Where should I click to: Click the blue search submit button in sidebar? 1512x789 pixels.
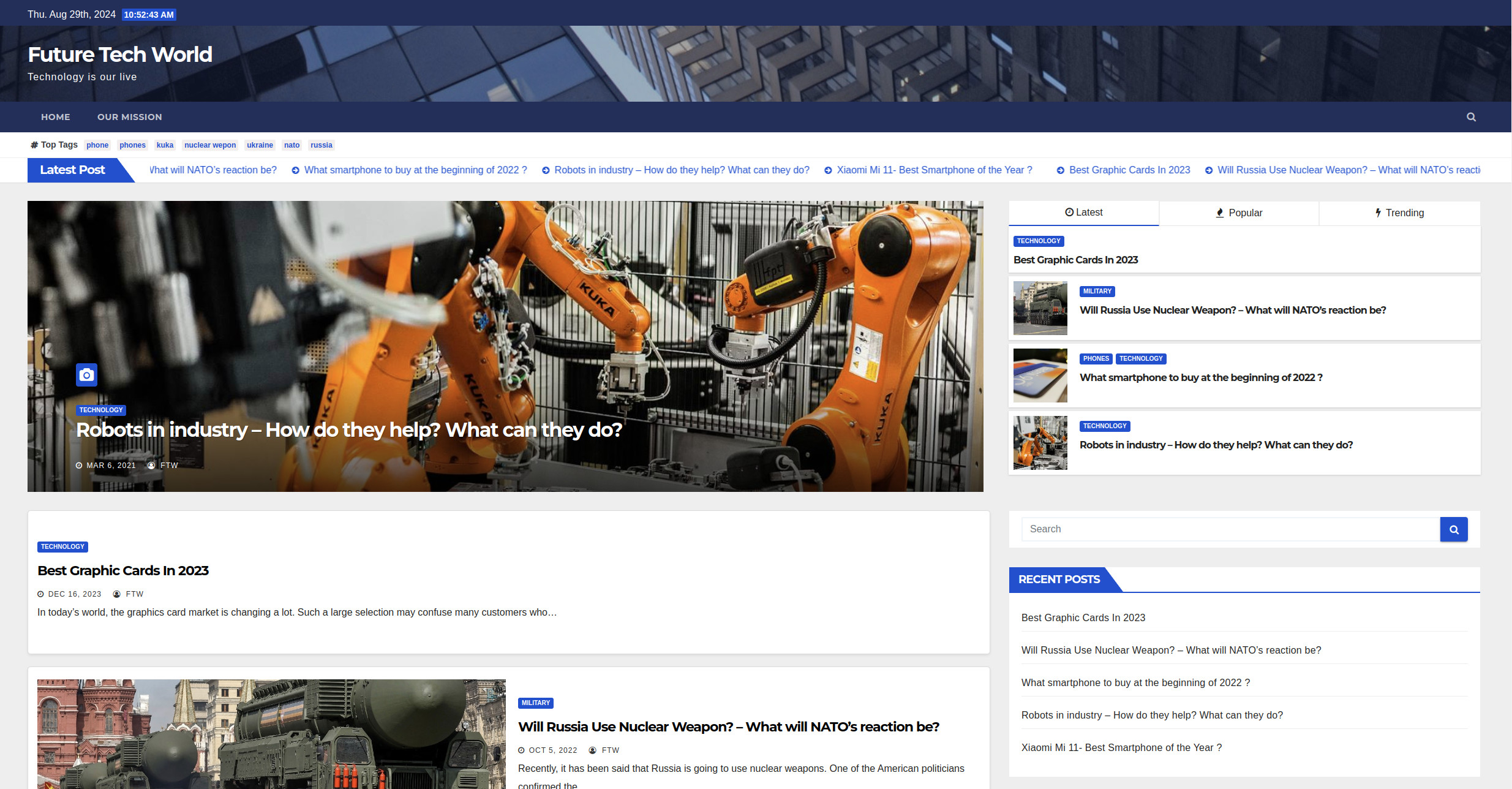[x=1453, y=529]
